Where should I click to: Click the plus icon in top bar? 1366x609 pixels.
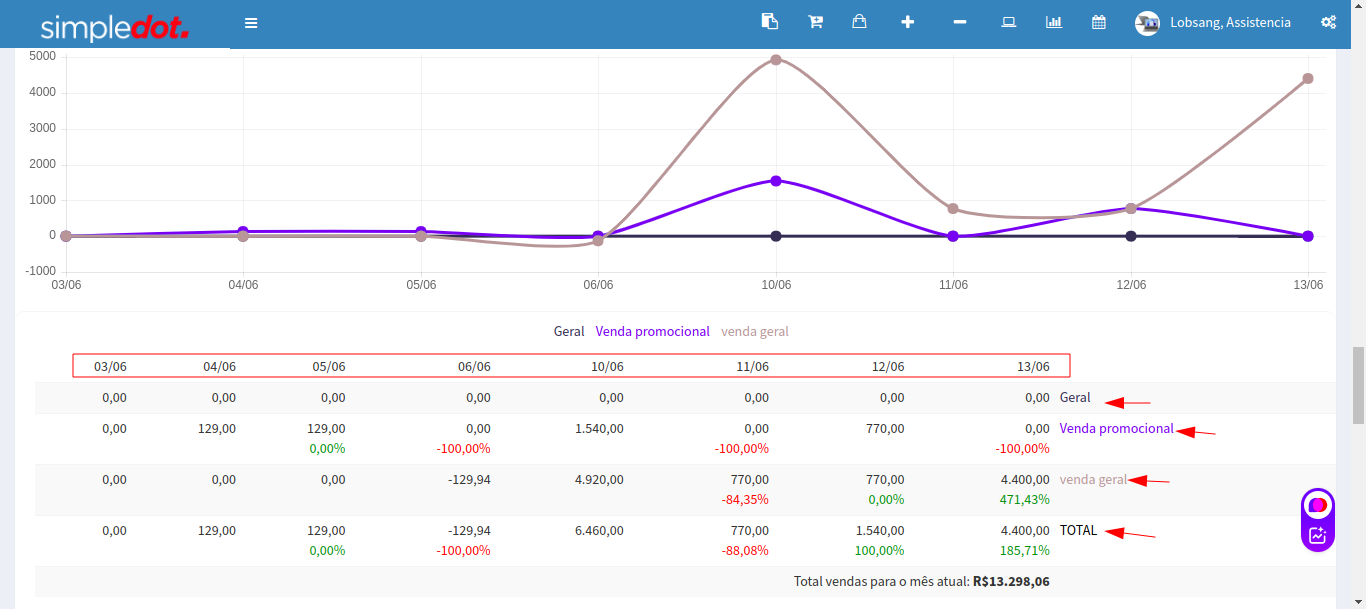[x=907, y=22]
